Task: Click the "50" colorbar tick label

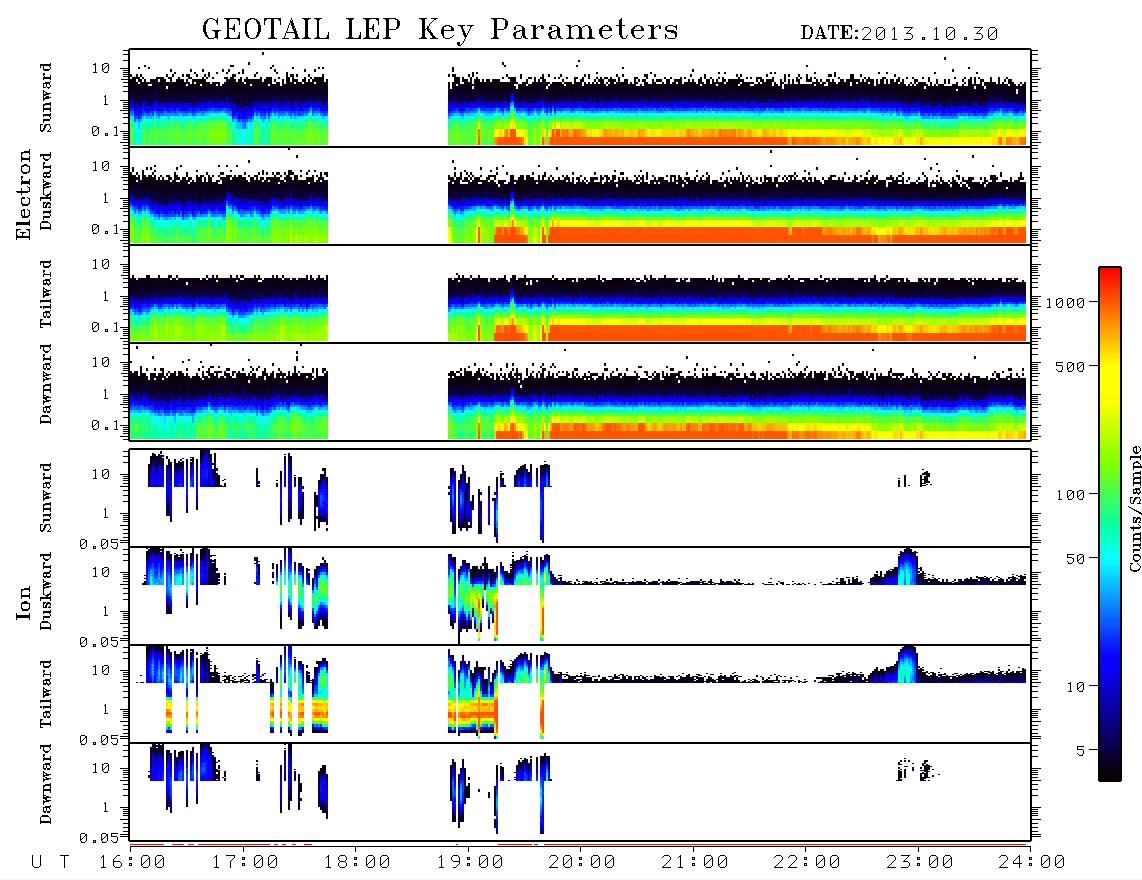Action: (1075, 559)
